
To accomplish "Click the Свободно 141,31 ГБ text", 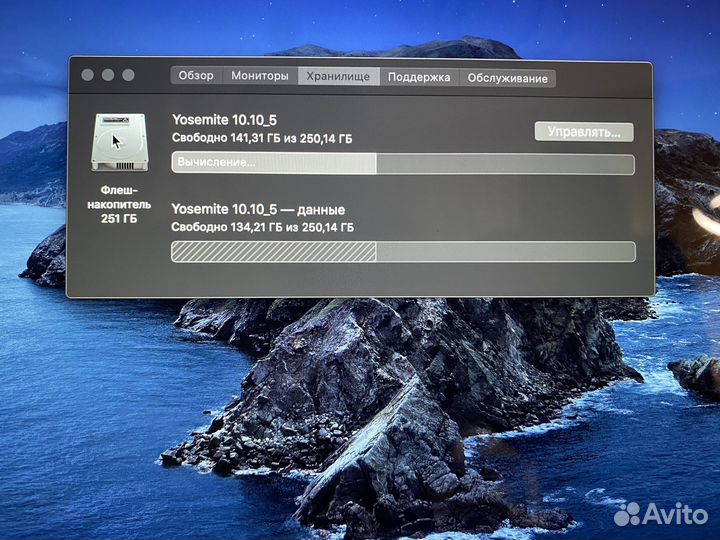I will 262,138.
